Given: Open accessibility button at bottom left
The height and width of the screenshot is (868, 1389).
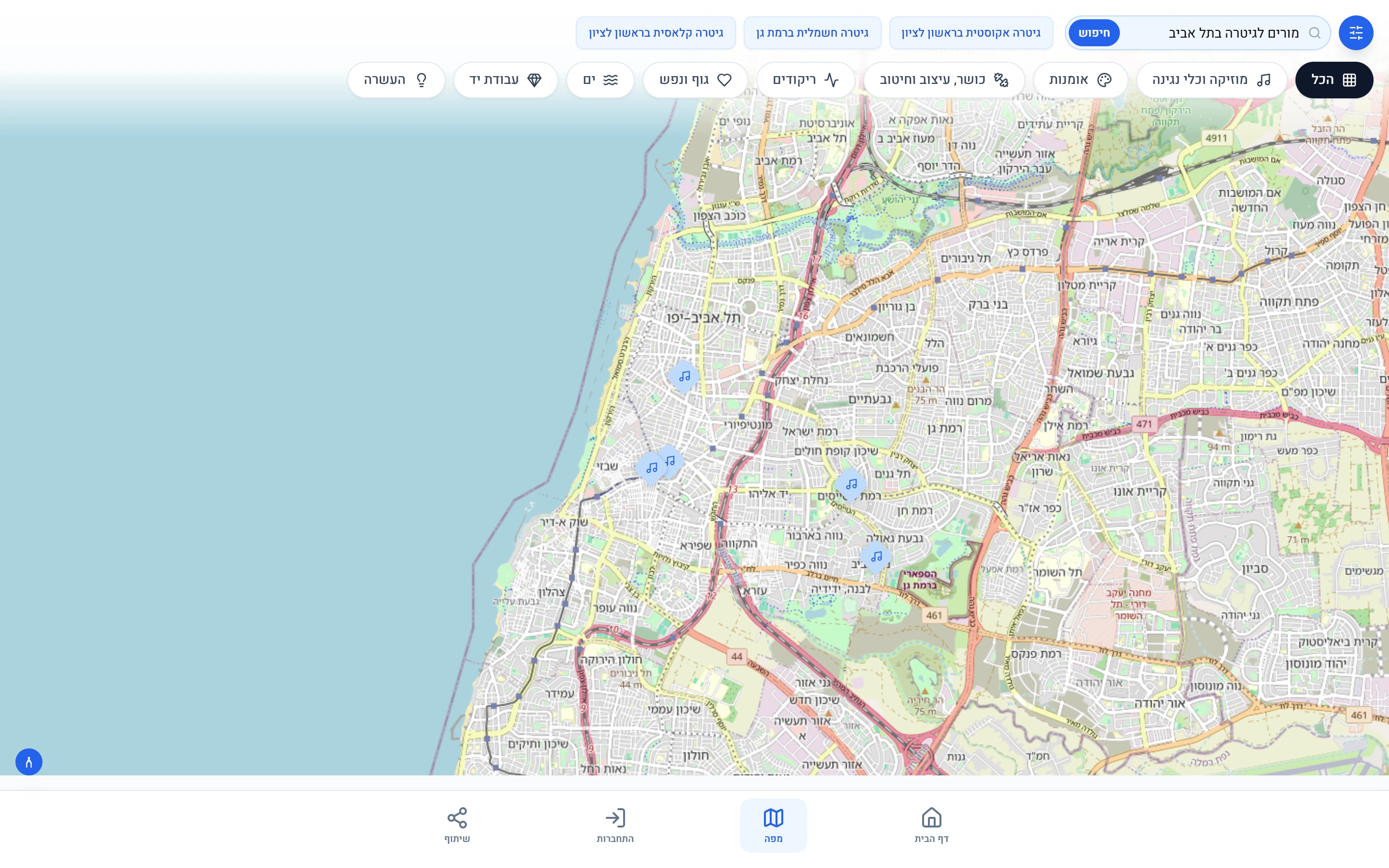Looking at the screenshot, I should pos(29,762).
